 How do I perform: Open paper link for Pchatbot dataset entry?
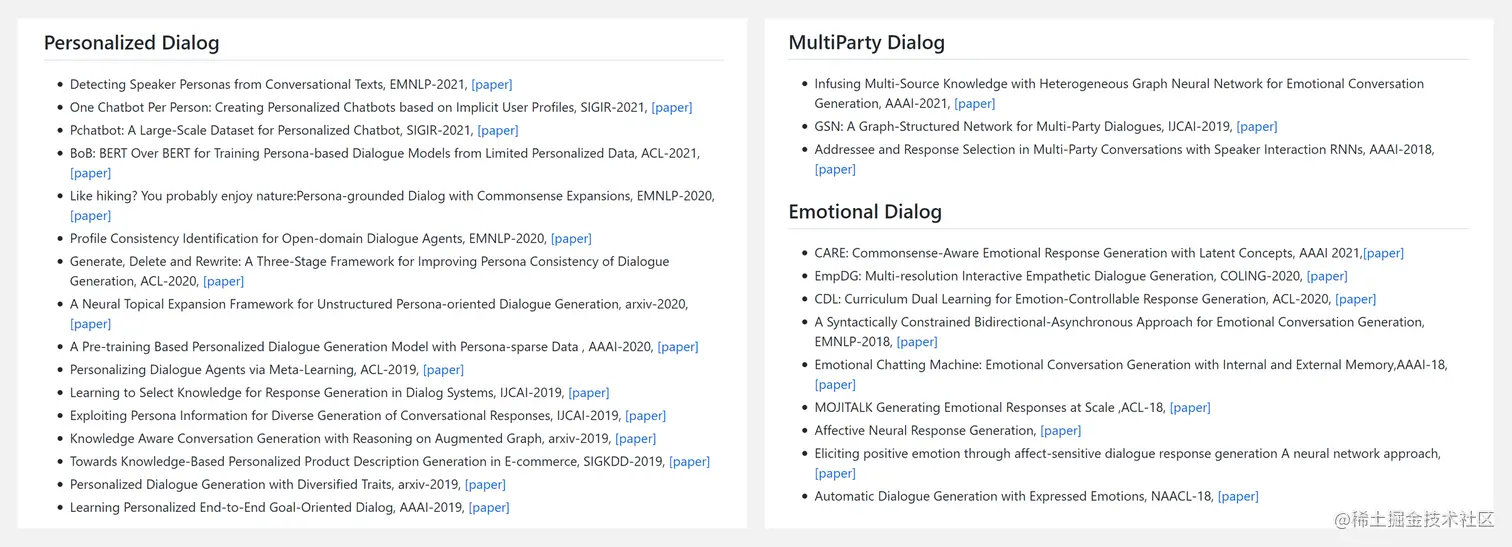[498, 131]
